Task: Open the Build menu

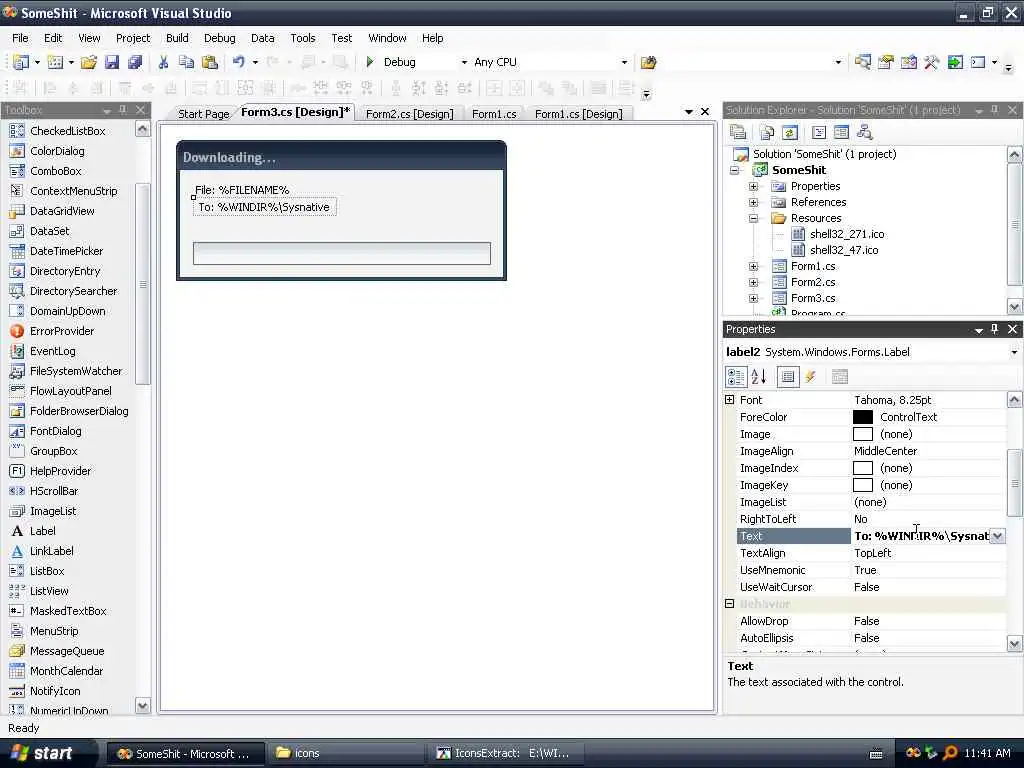Action: 177,38
